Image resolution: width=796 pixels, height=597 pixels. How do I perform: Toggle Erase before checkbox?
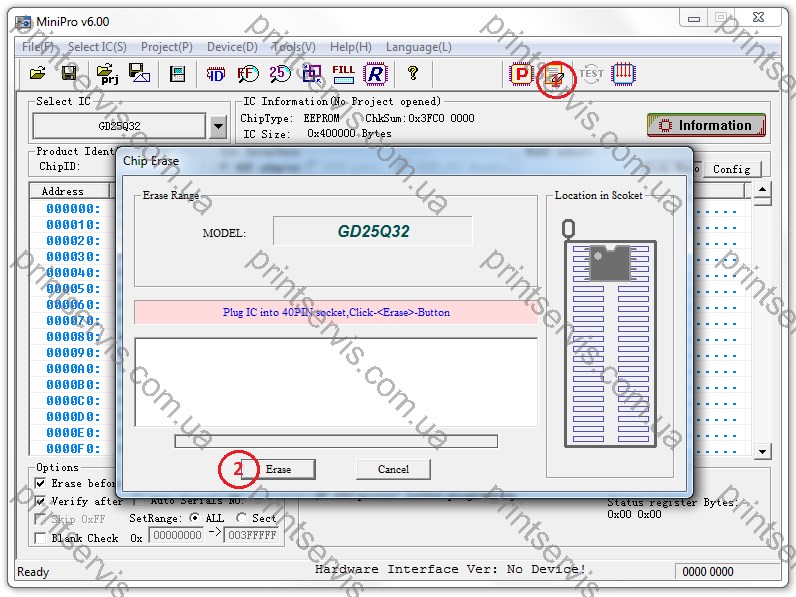[40, 483]
